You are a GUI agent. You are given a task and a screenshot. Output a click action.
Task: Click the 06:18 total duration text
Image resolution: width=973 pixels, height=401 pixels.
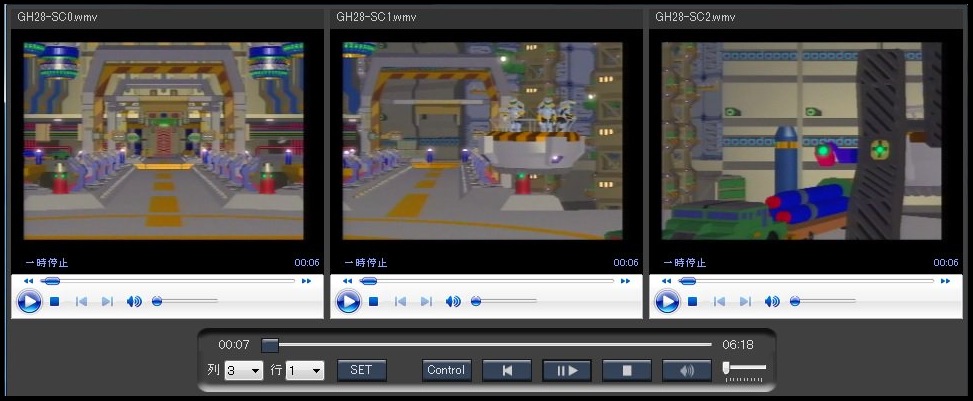[x=738, y=345]
